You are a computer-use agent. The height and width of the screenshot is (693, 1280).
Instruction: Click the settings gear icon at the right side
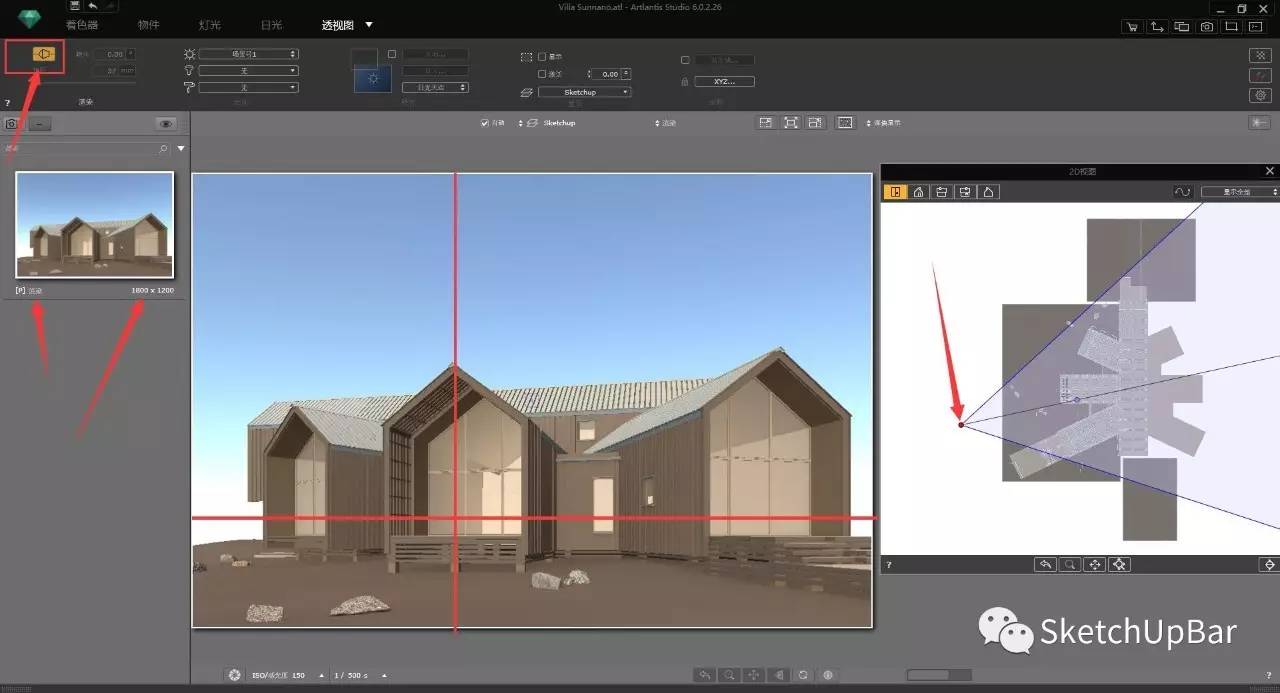tap(1260, 95)
